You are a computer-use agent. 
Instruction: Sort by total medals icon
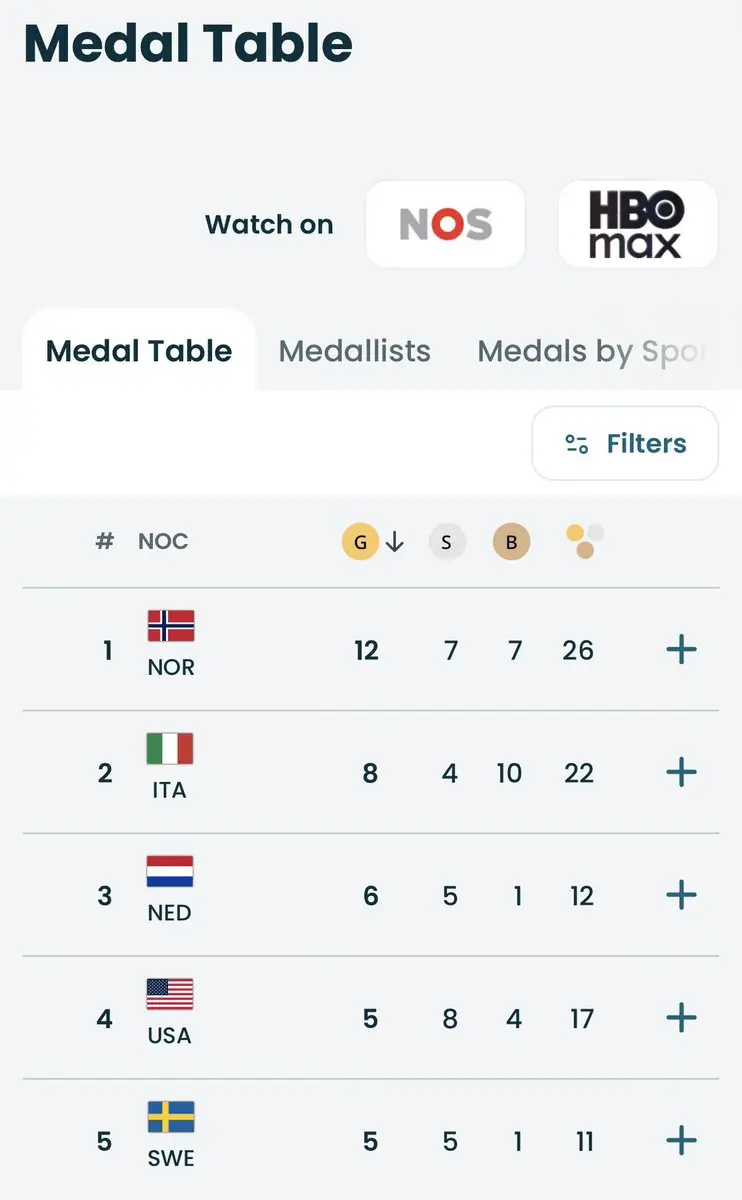(585, 541)
